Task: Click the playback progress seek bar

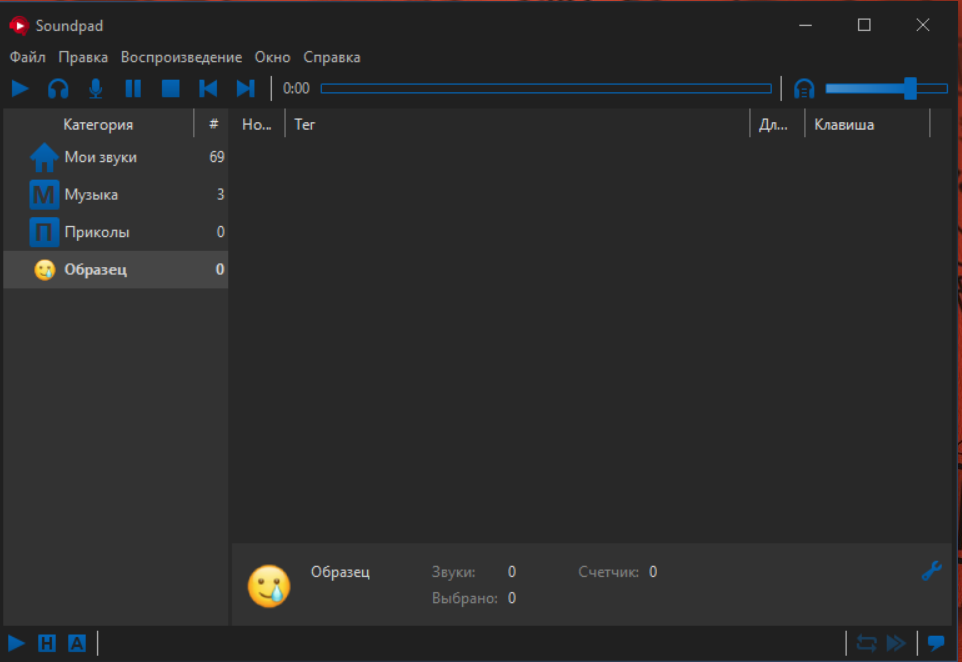Action: point(545,88)
